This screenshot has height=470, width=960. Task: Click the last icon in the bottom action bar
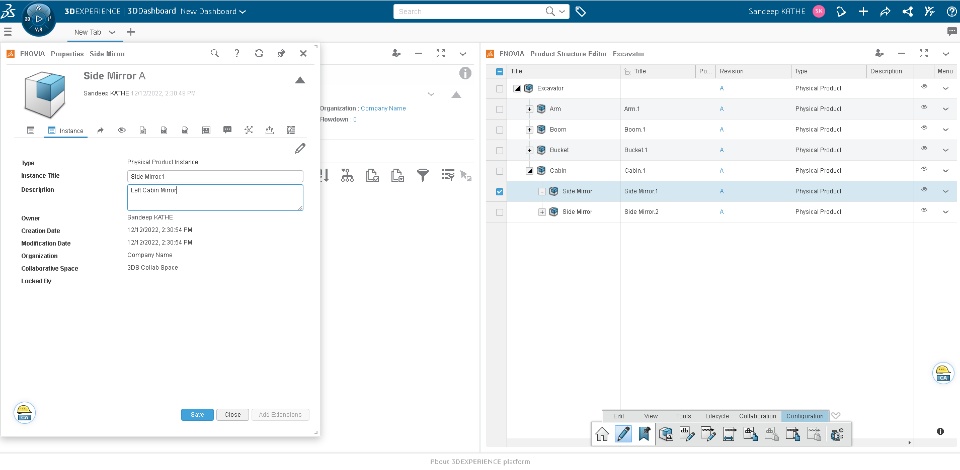tap(837, 434)
